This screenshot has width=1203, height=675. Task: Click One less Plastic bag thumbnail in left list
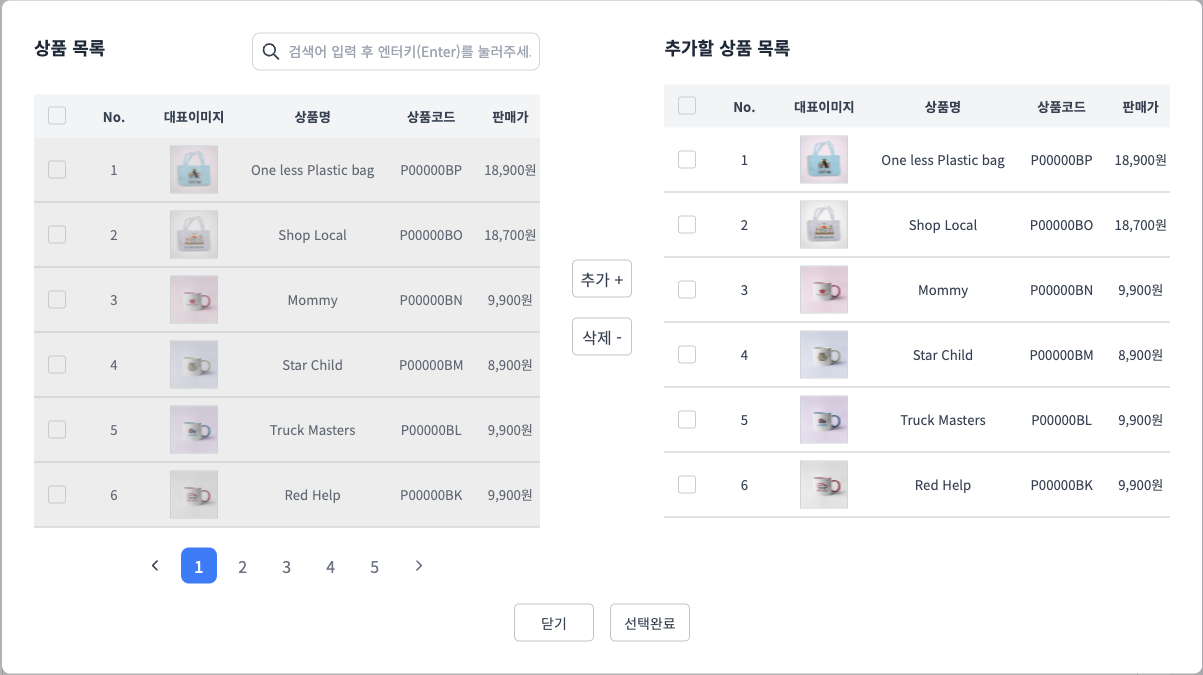click(x=194, y=170)
